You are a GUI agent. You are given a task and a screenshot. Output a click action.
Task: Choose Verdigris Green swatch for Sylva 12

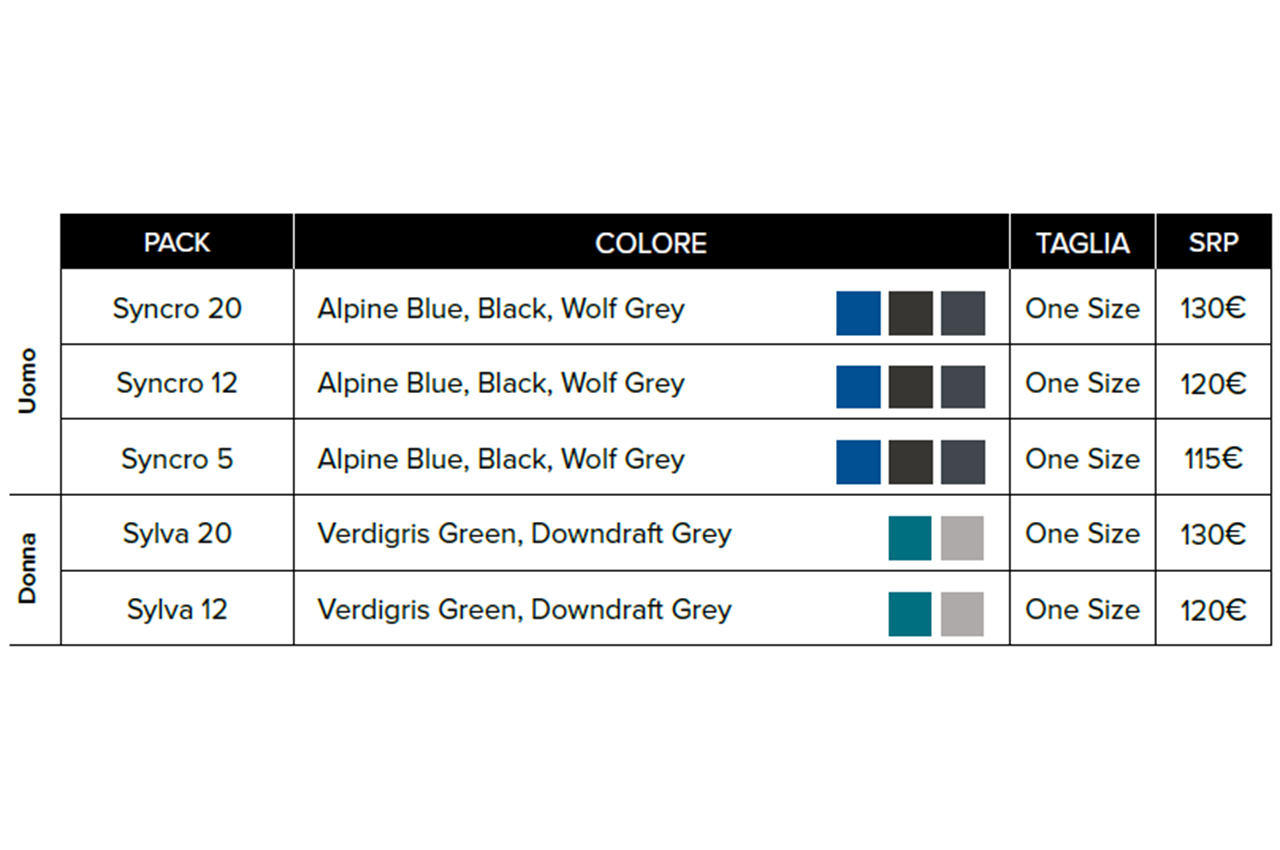coord(910,614)
